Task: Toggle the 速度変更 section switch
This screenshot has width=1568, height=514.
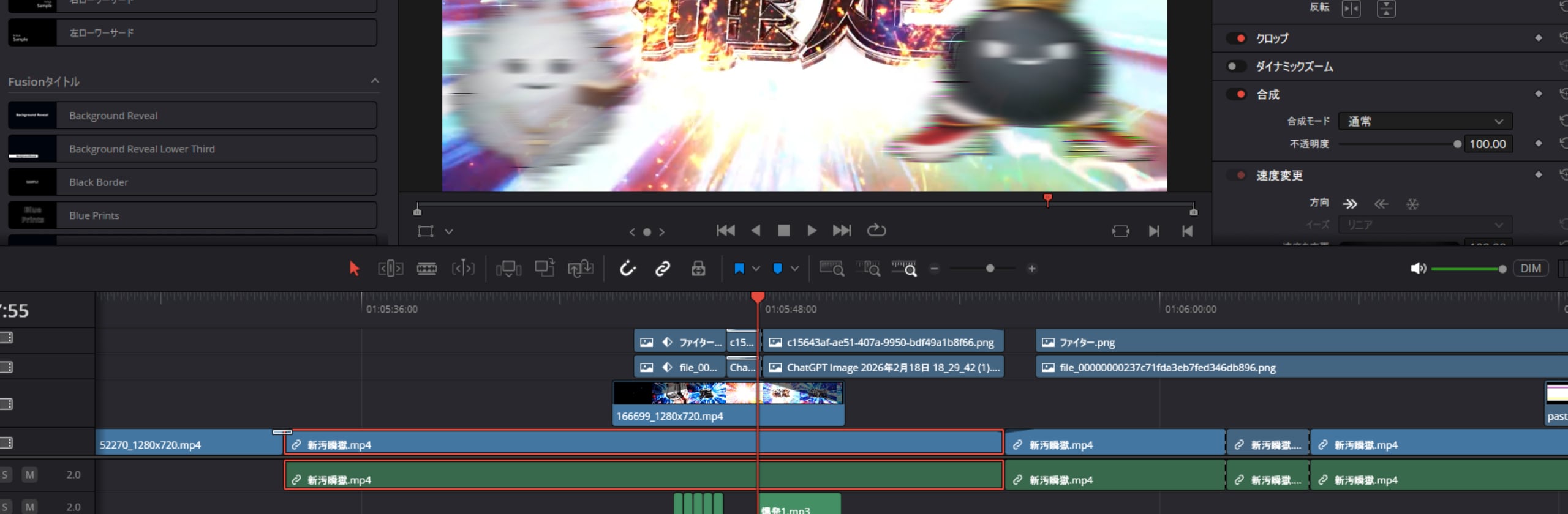Action: (x=1237, y=175)
